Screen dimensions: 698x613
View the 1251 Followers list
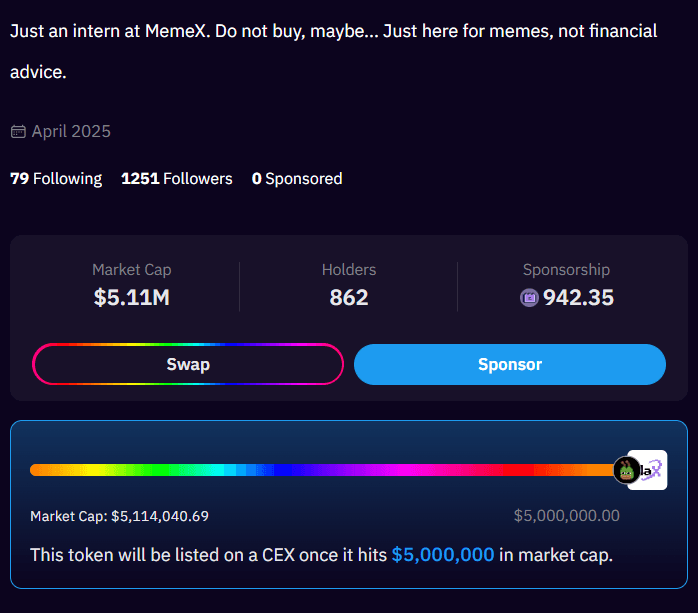coord(176,179)
